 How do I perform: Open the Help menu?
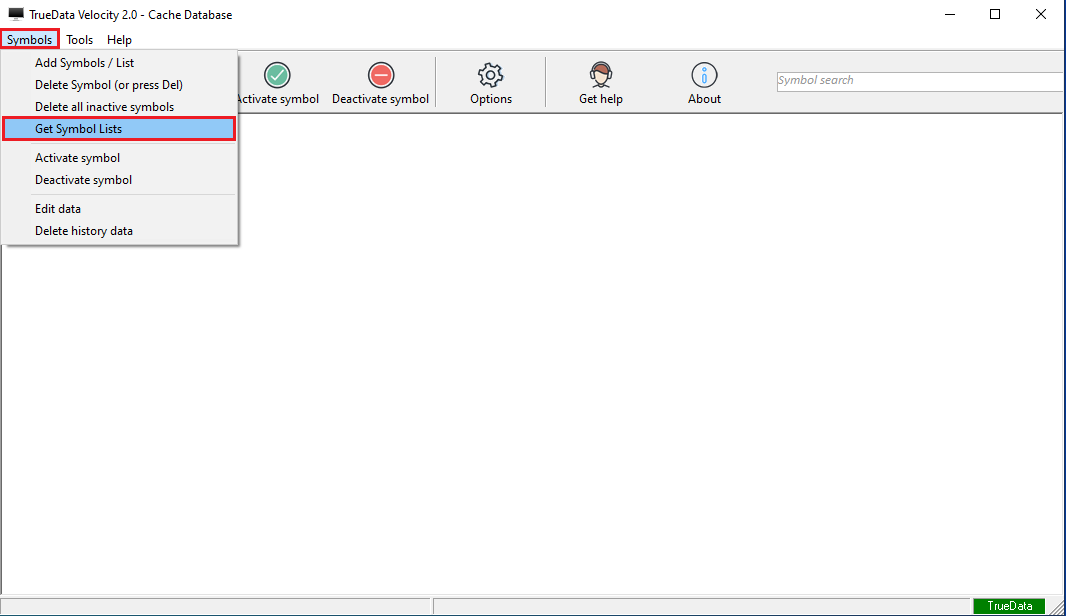click(119, 39)
